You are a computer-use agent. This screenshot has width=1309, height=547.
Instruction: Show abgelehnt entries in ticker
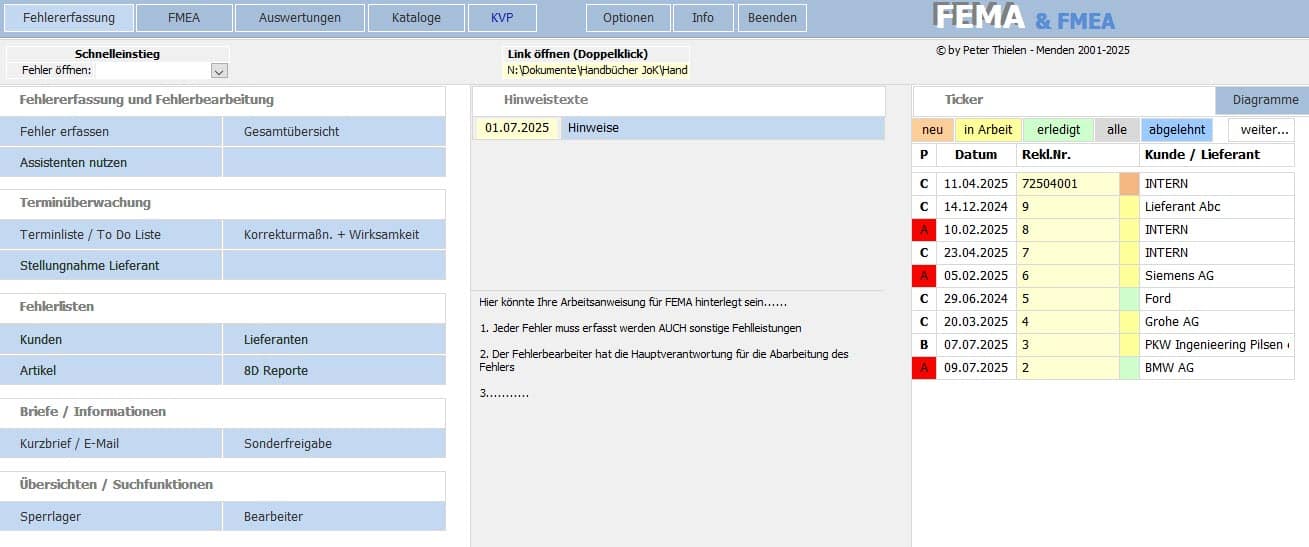(1176, 130)
